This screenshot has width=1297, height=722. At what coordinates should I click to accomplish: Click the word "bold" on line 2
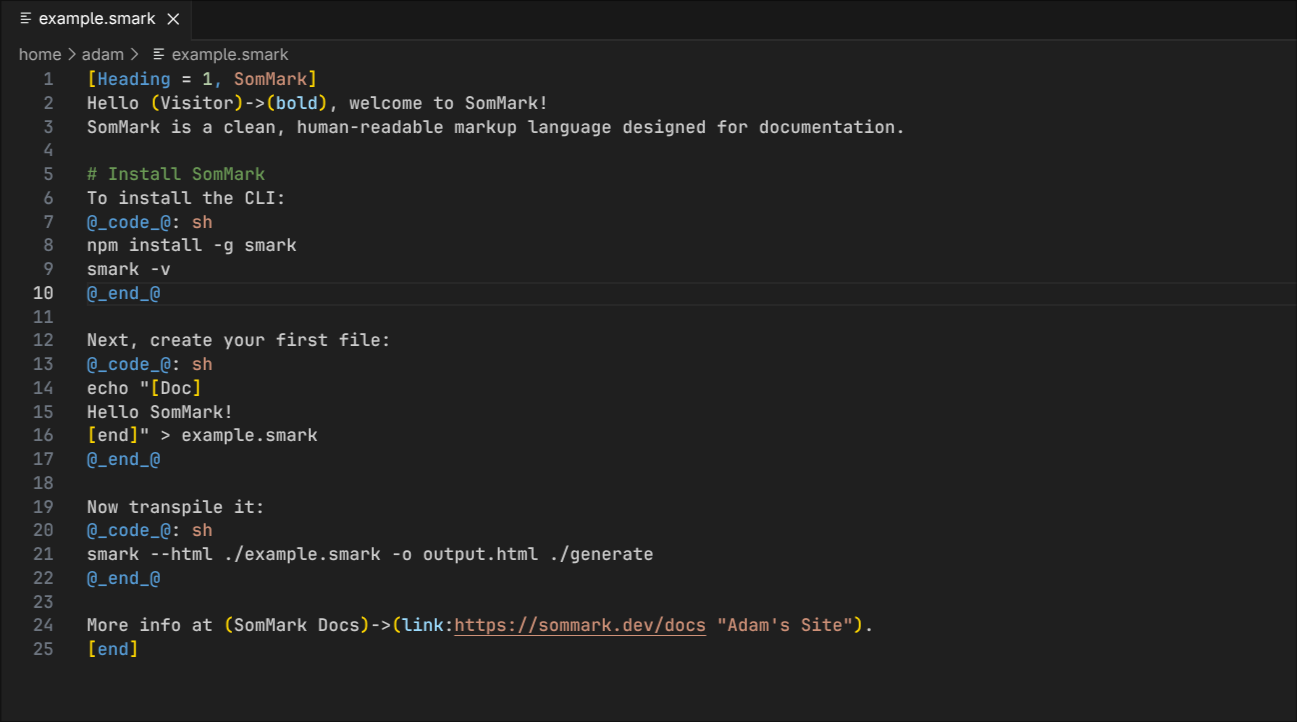tap(296, 102)
